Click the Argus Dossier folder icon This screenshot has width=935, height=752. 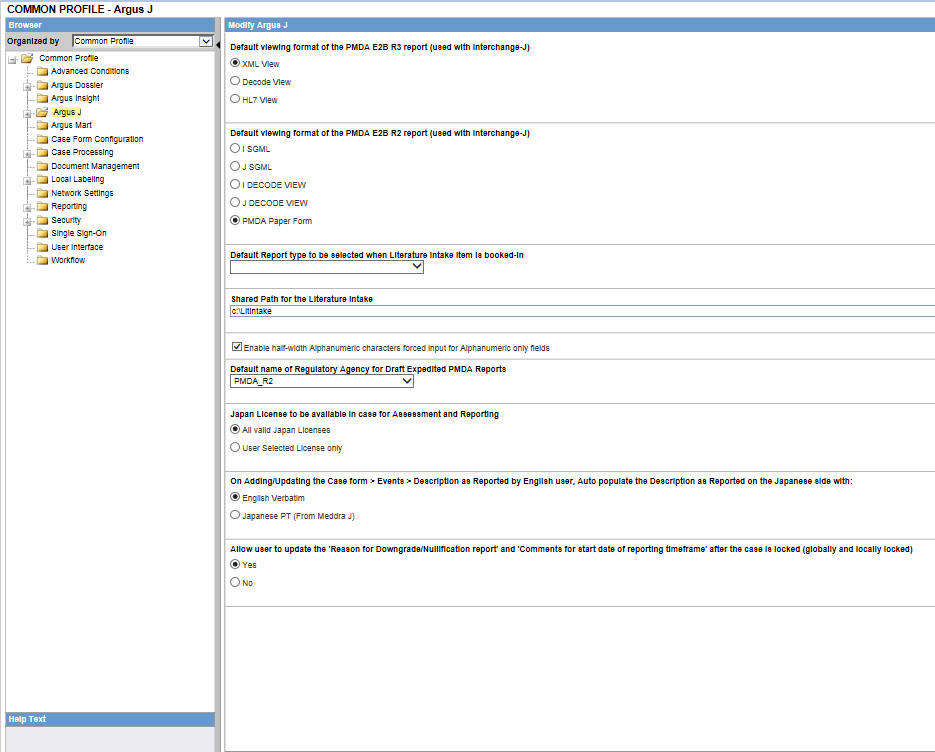42,85
